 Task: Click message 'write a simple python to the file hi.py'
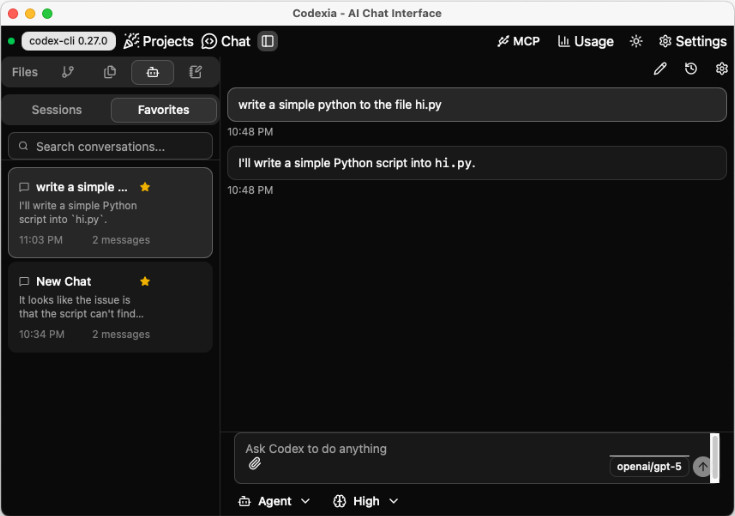point(477,105)
